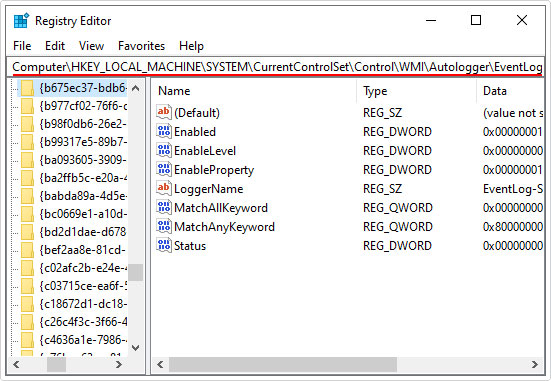Open the View menu
The height and width of the screenshot is (381, 551).
click(91, 46)
